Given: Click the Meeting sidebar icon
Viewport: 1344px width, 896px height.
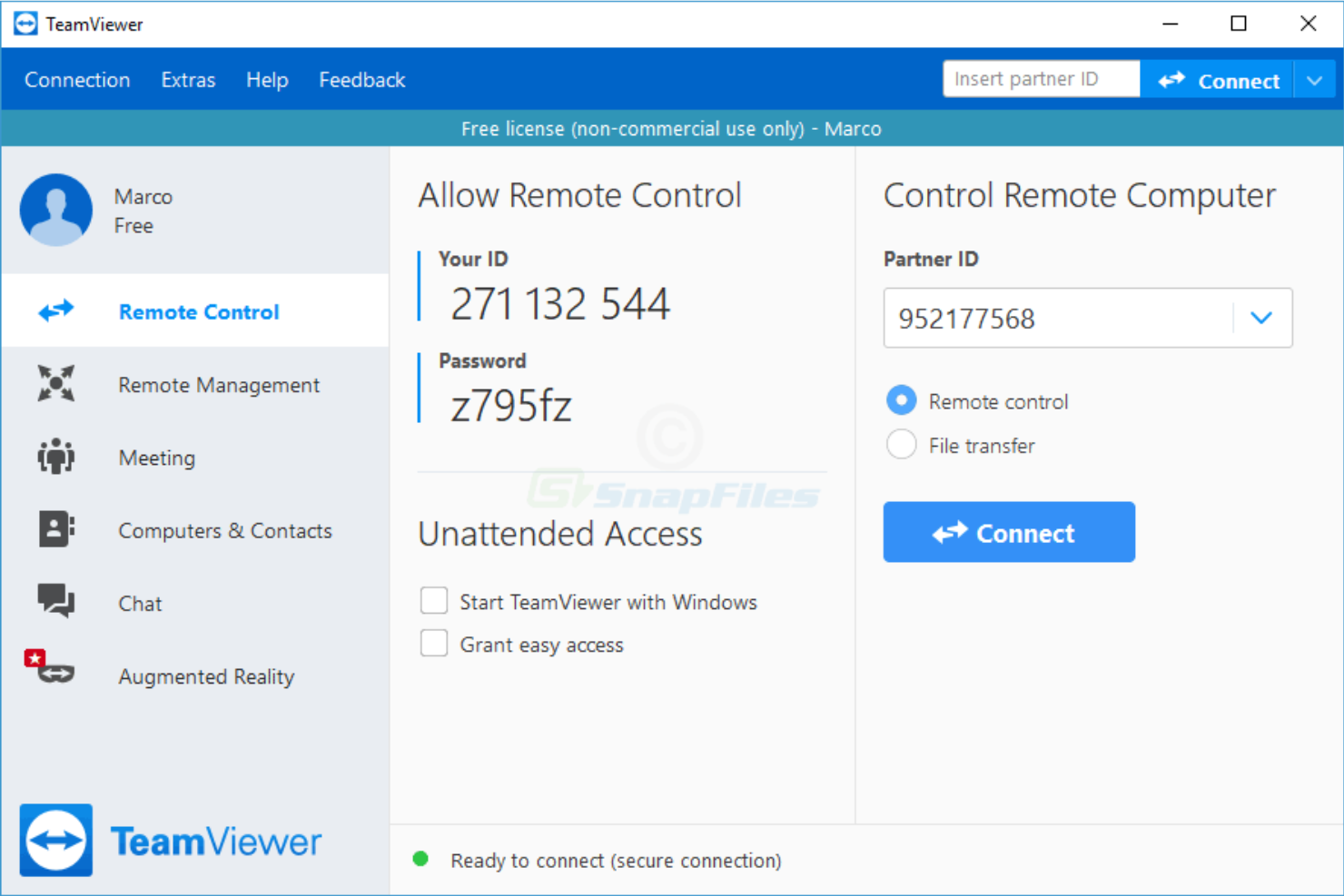Looking at the screenshot, I should (55, 457).
